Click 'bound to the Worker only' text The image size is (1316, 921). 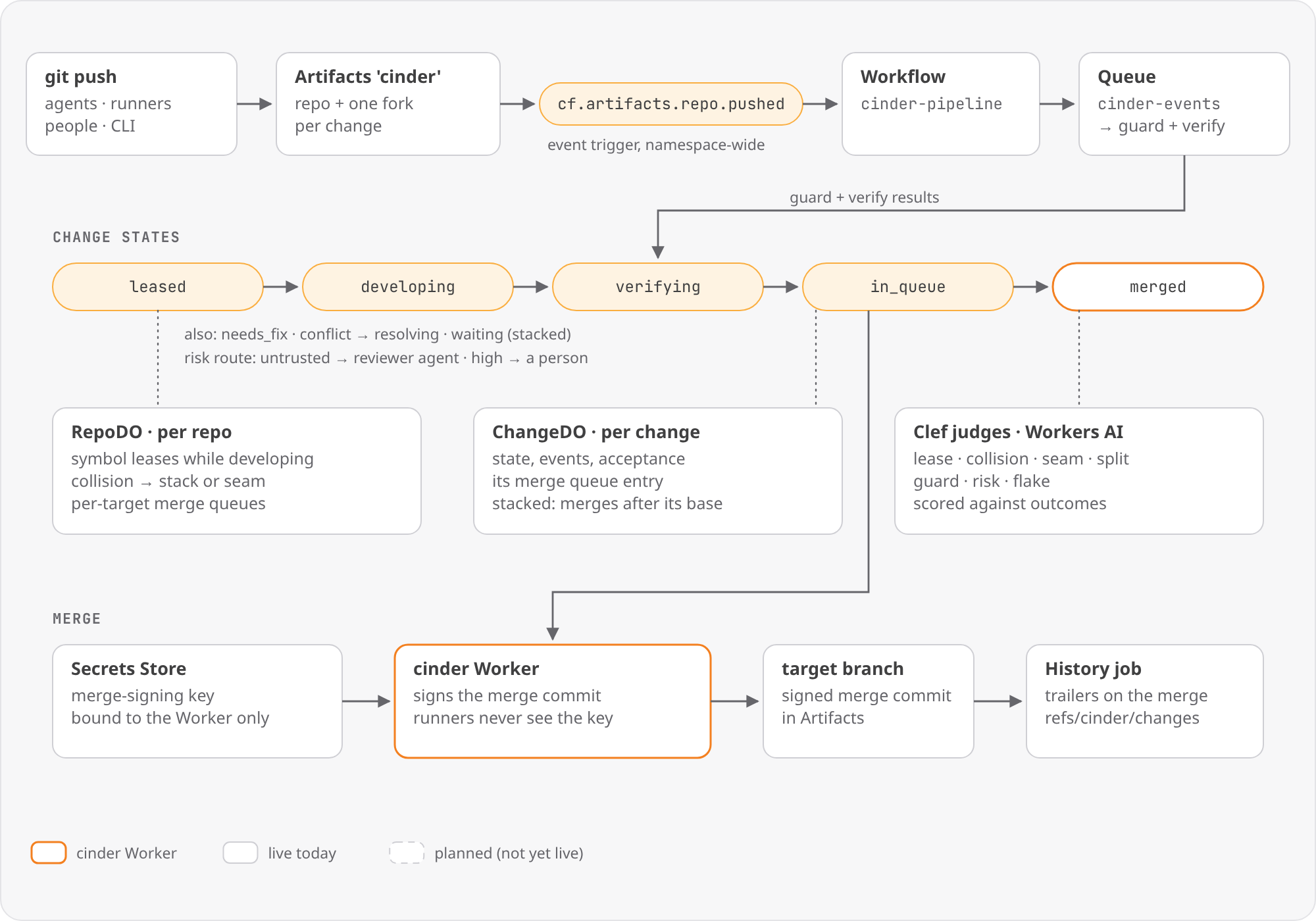click(170, 718)
